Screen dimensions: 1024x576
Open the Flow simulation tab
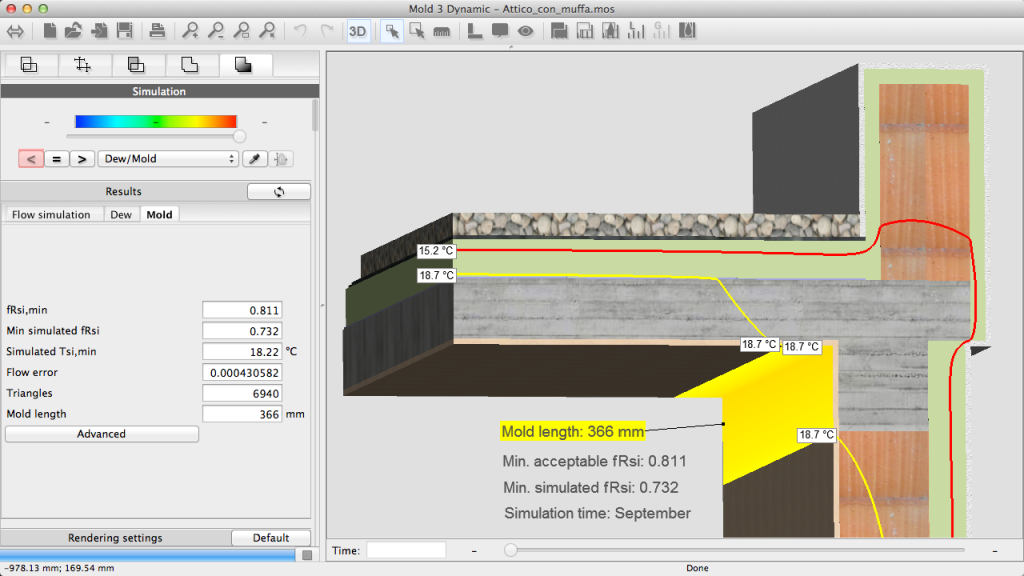pos(52,214)
